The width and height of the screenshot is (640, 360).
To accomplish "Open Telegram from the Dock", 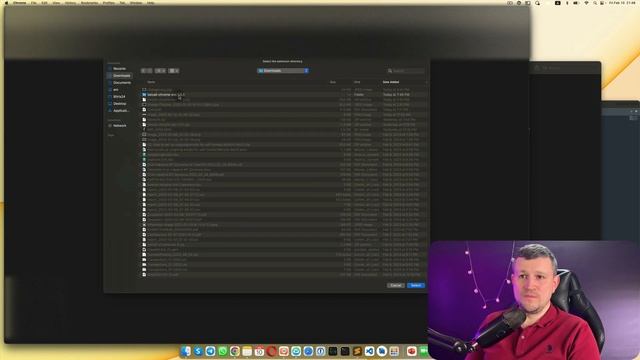I will pos(210,351).
